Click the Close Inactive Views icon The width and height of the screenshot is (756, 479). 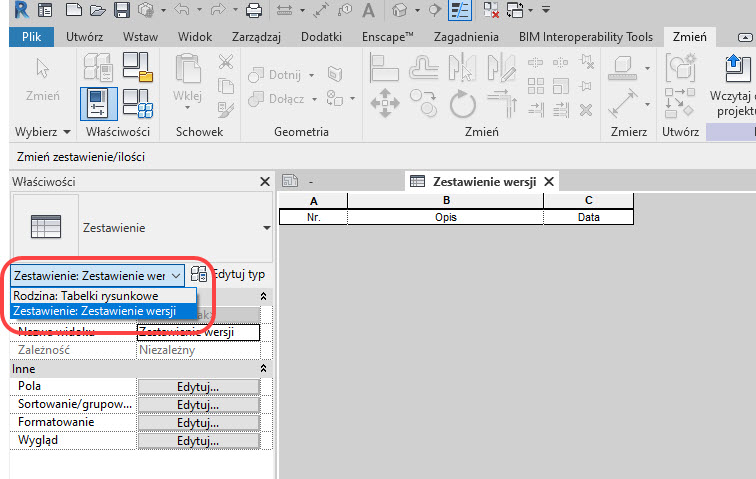(x=491, y=11)
